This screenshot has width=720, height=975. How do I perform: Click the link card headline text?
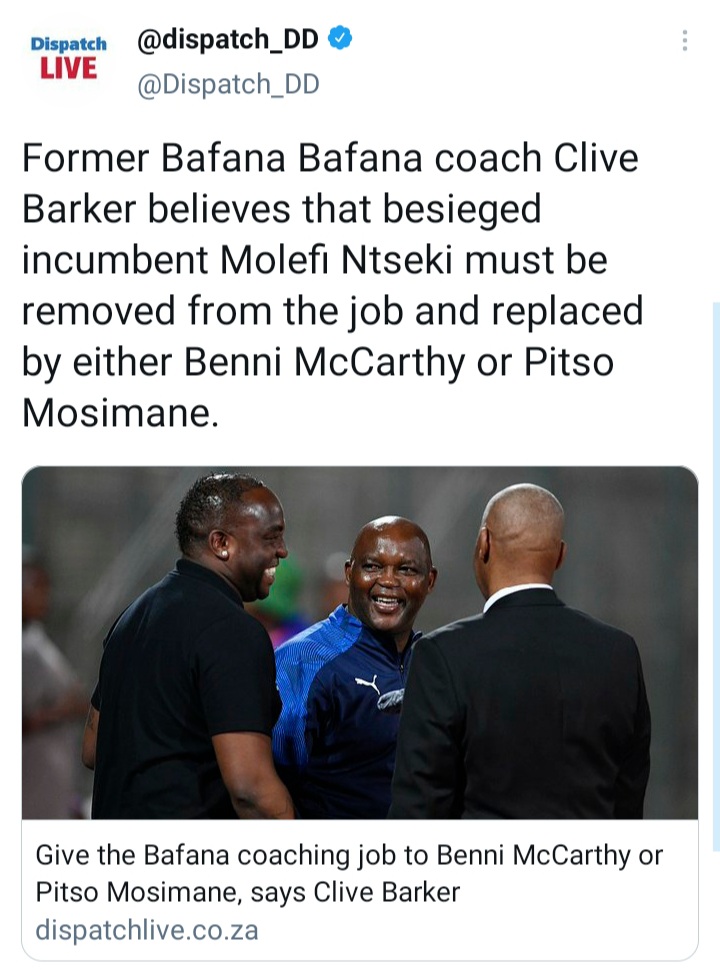pyautogui.click(x=349, y=873)
